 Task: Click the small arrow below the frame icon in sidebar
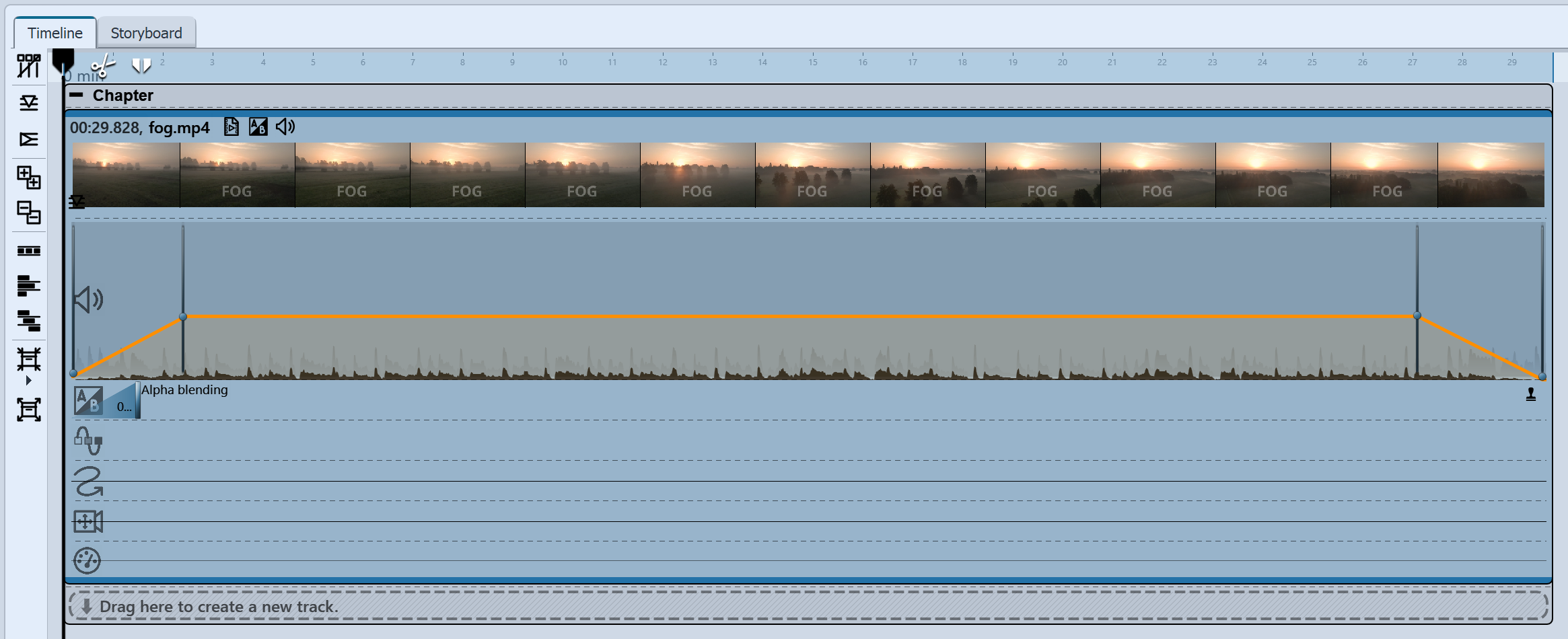click(x=28, y=381)
